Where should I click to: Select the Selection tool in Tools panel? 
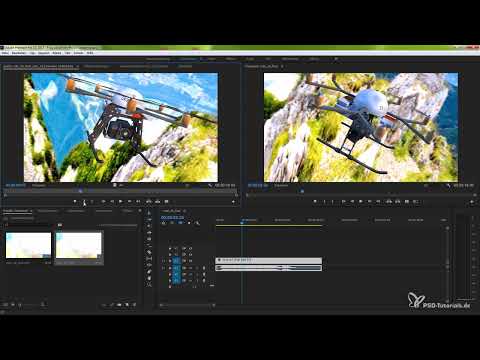tap(149, 213)
